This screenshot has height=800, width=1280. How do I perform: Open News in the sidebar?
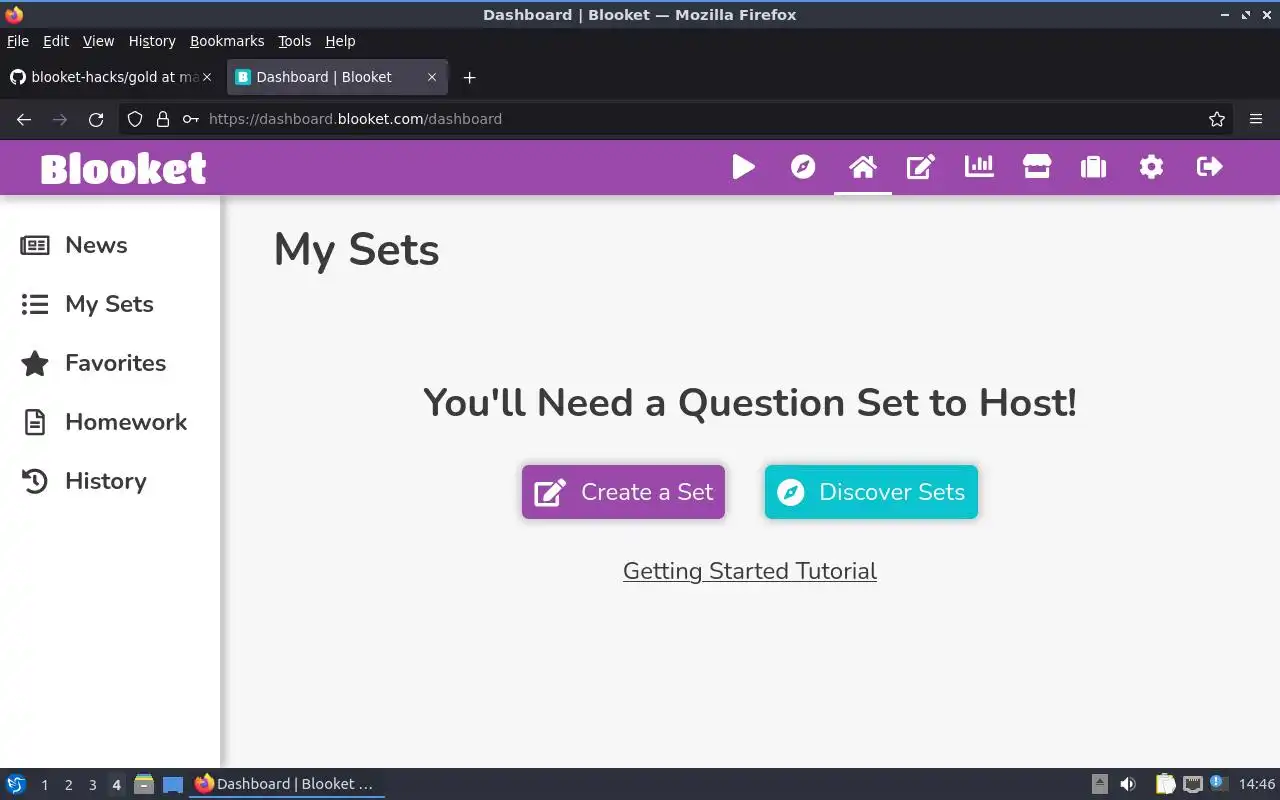coord(74,245)
